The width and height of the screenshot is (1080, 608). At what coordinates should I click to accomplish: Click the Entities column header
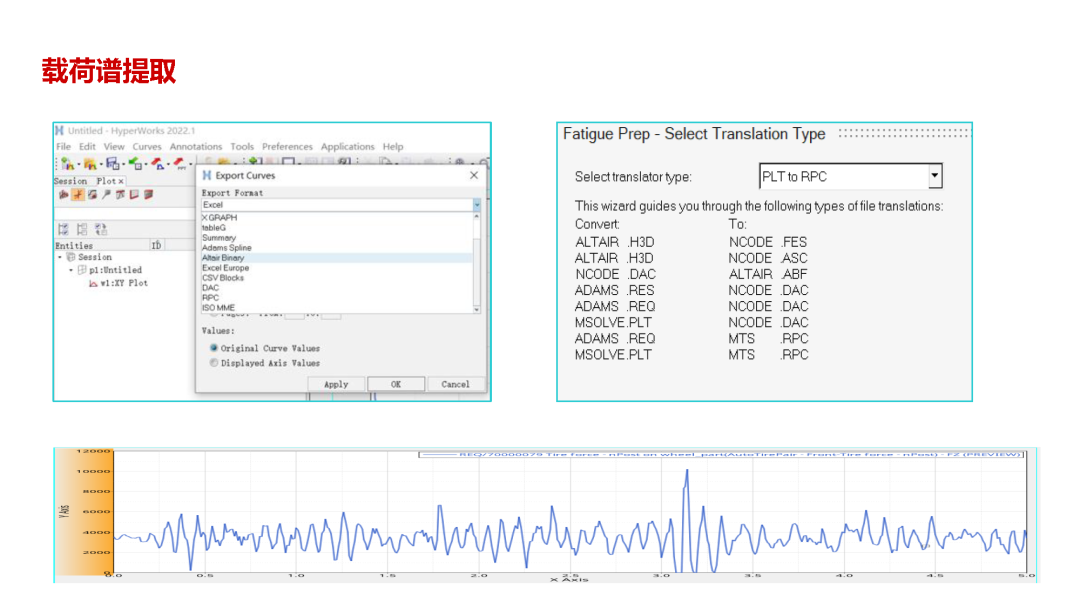(x=103, y=246)
